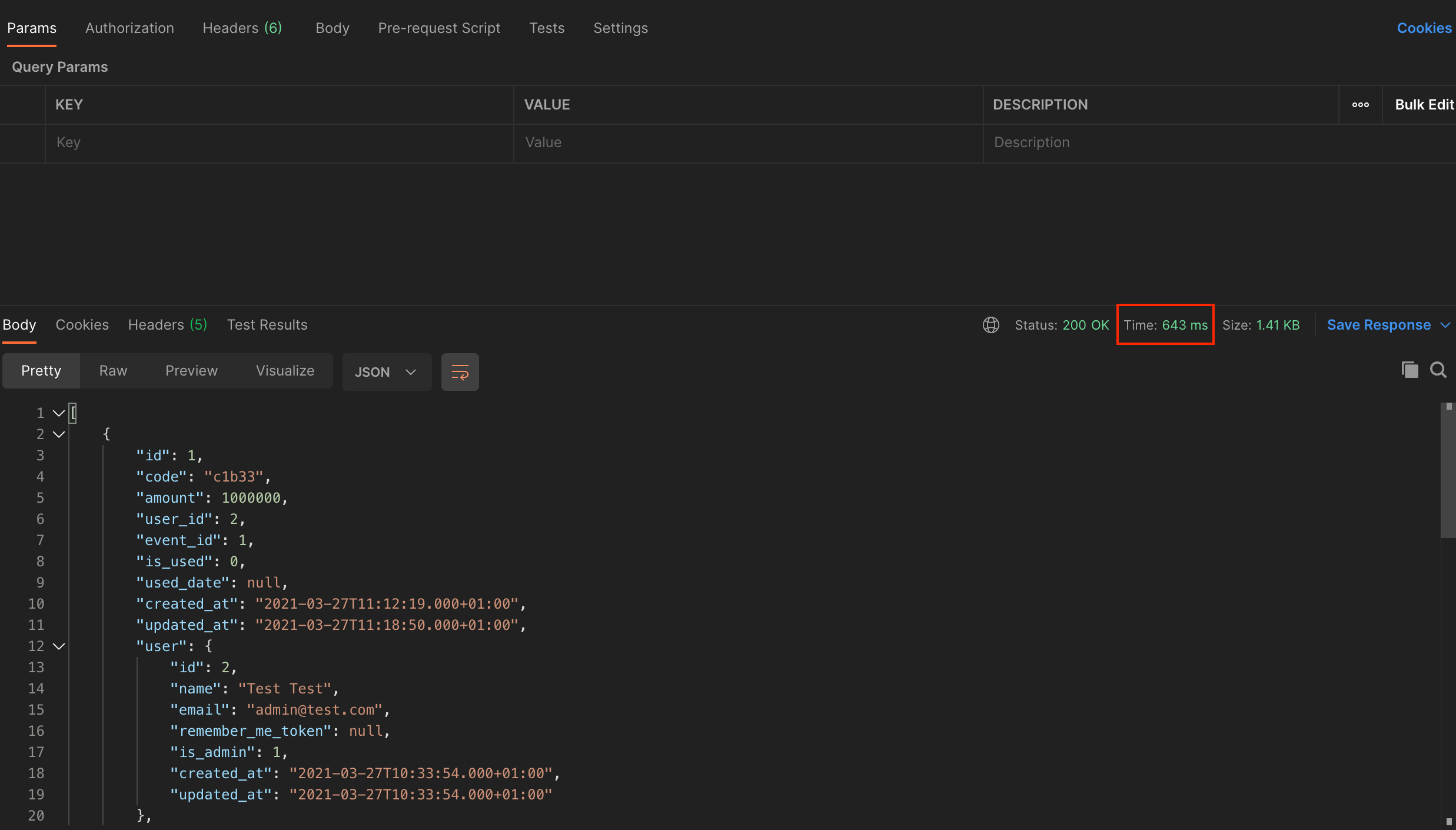1456x830 pixels.
Task: Click the "code": "c1b33" line
Action: (x=204, y=477)
